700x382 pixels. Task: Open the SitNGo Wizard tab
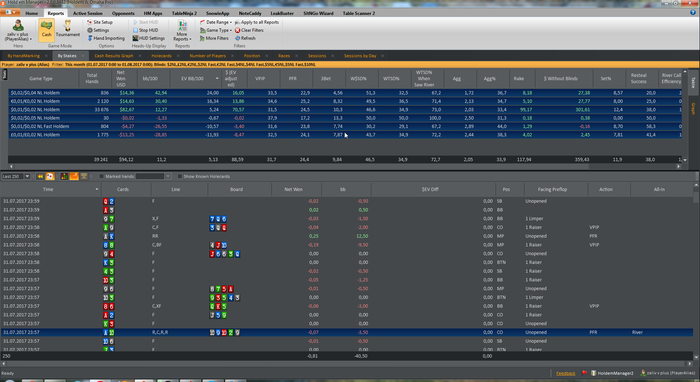pyautogui.click(x=318, y=13)
